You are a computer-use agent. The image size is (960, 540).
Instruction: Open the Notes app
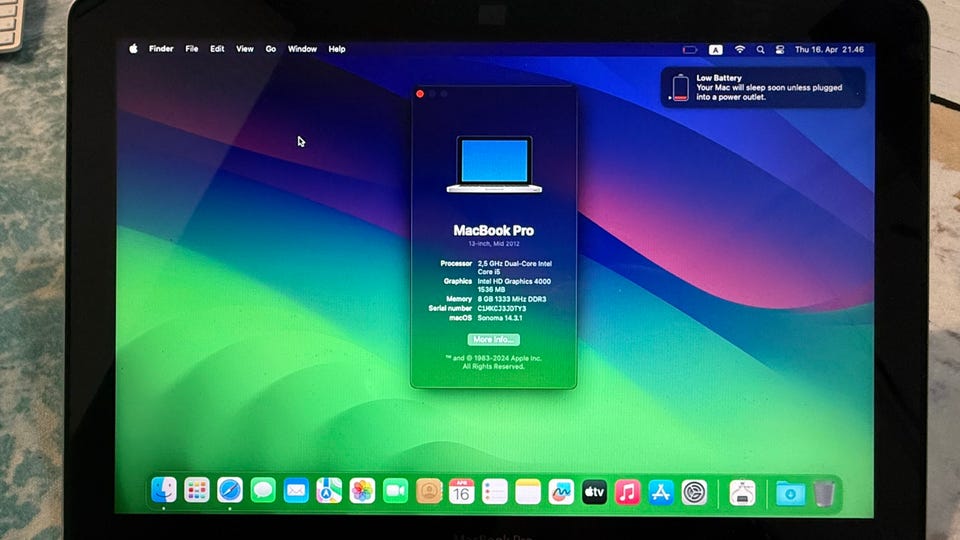(528, 492)
